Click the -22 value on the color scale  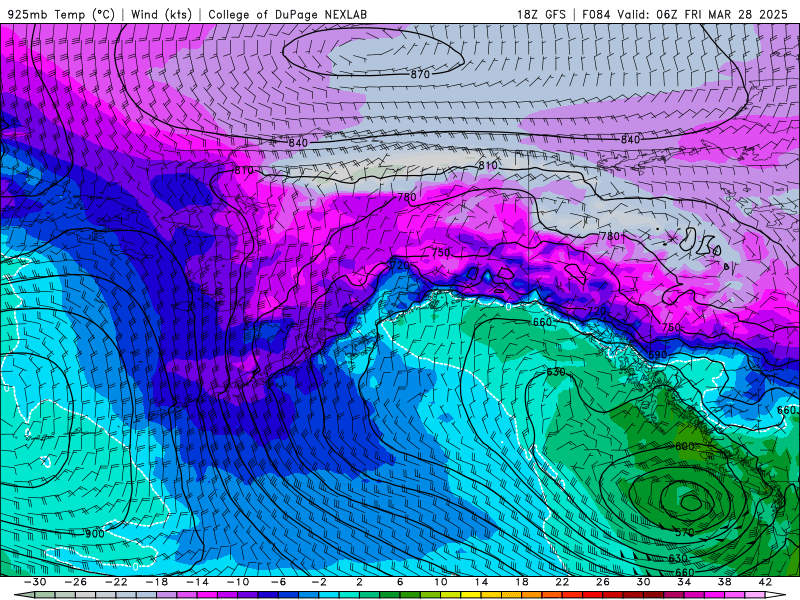click(x=116, y=582)
